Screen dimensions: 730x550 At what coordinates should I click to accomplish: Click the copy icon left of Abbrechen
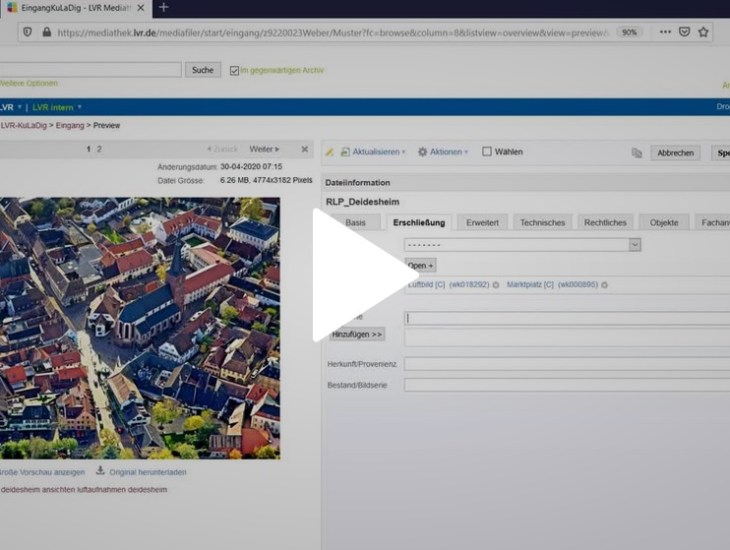pos(636,153)
